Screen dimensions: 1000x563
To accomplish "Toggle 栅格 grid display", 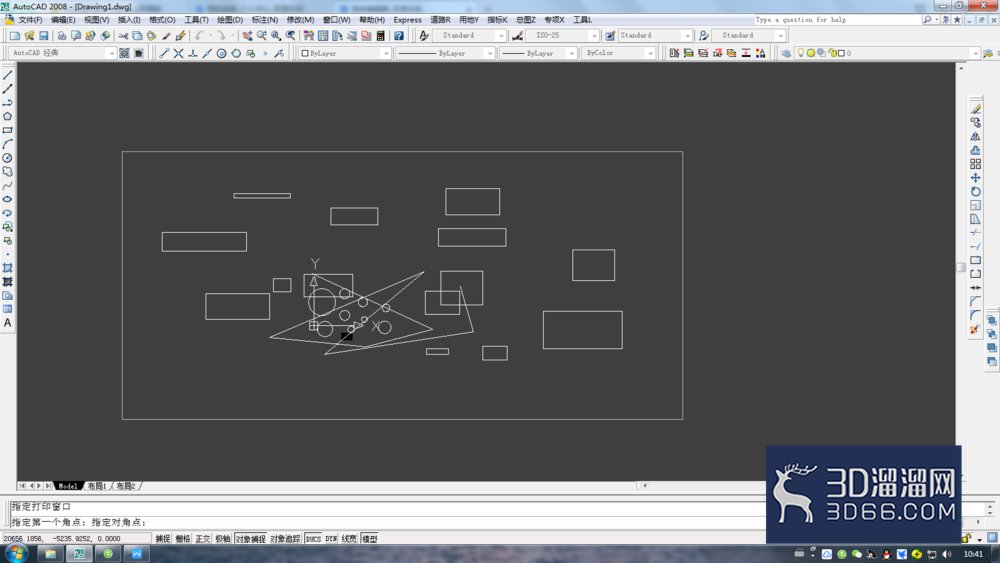I will pos(183,539).
